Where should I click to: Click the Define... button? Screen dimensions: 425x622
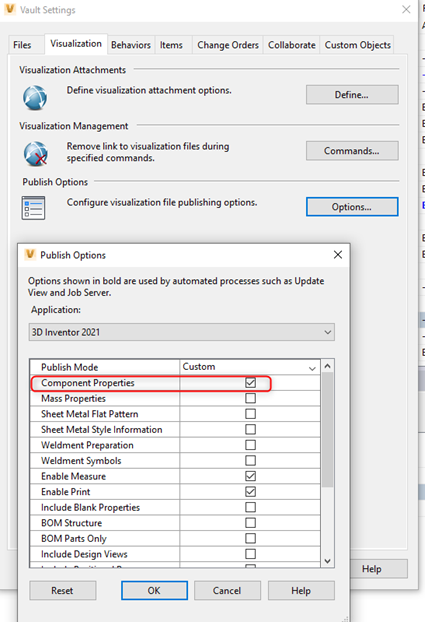click(x=352, y=95)
